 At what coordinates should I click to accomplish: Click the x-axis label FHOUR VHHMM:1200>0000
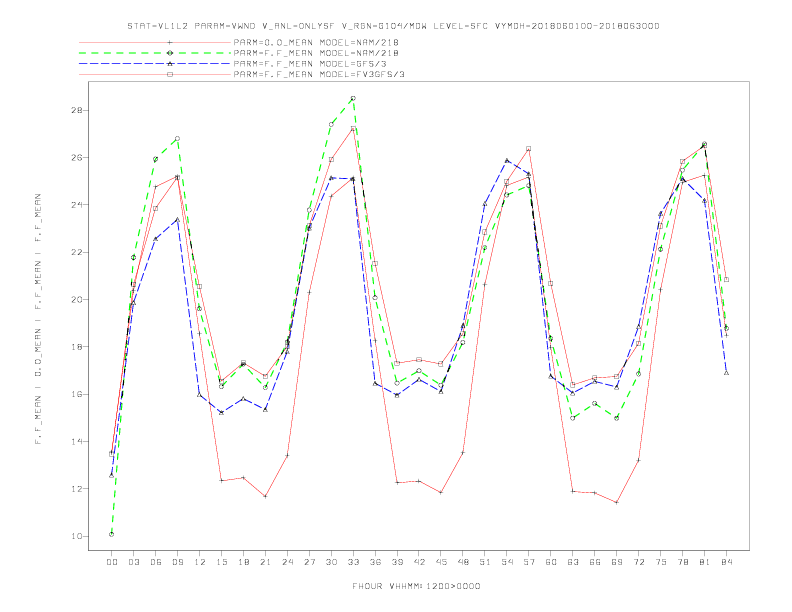[x=416, y=586]
